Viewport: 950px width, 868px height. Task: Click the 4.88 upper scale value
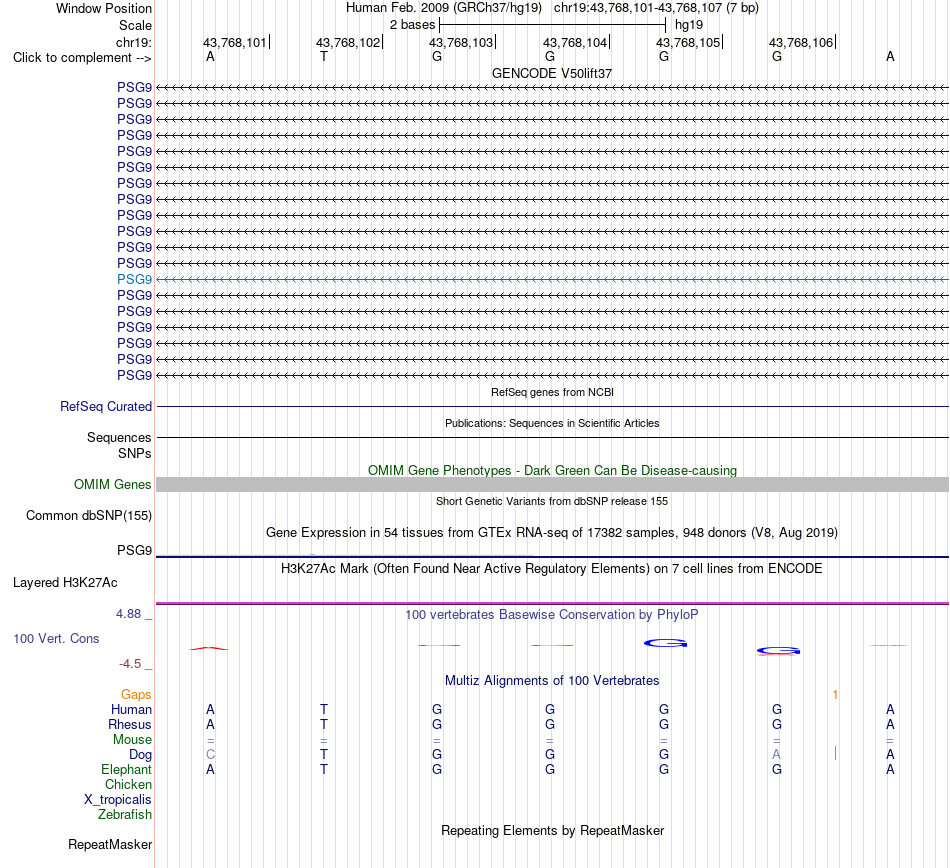128,614
